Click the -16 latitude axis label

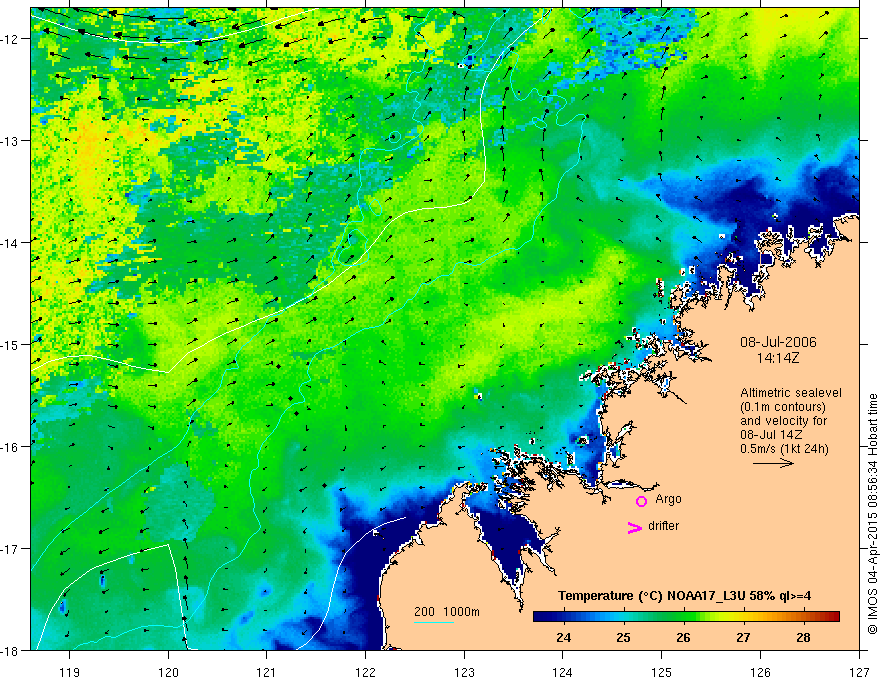click(11, 447)
